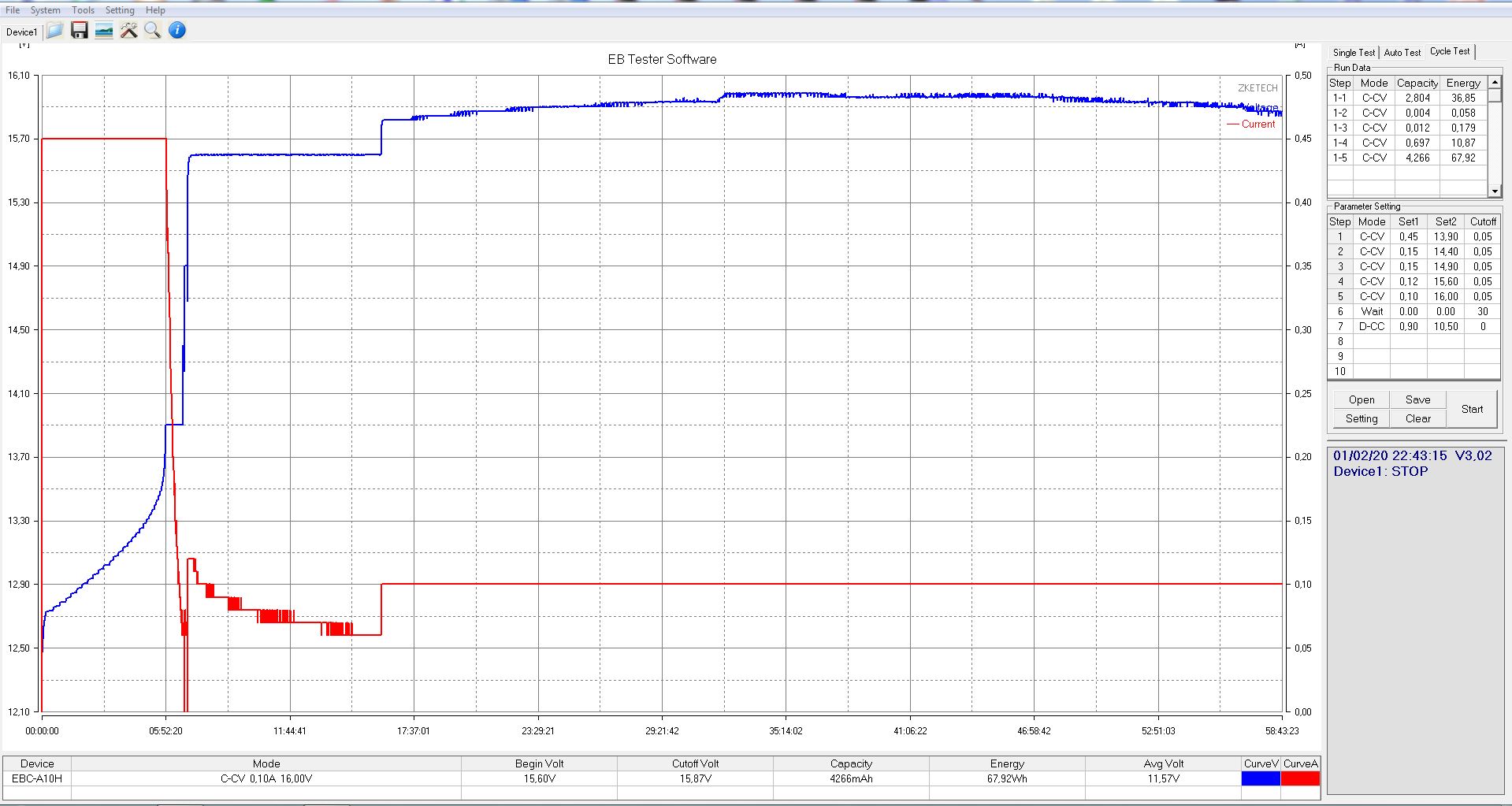1512x806 pixels.
Task: Click step 1 Set2 cell 13,90
Action: [x=1445, y=236]
